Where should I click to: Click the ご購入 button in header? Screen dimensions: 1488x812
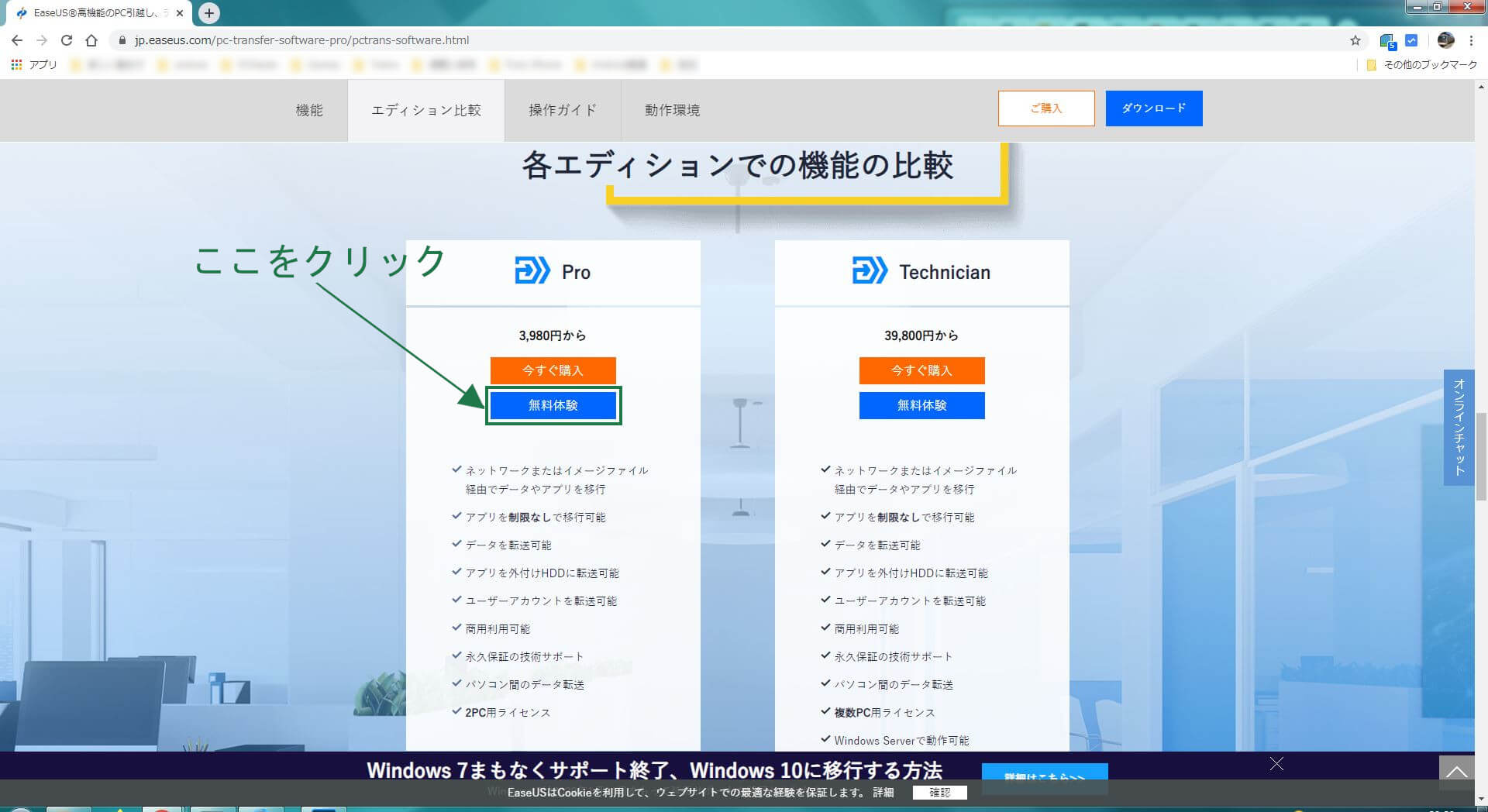(1046, 108)
